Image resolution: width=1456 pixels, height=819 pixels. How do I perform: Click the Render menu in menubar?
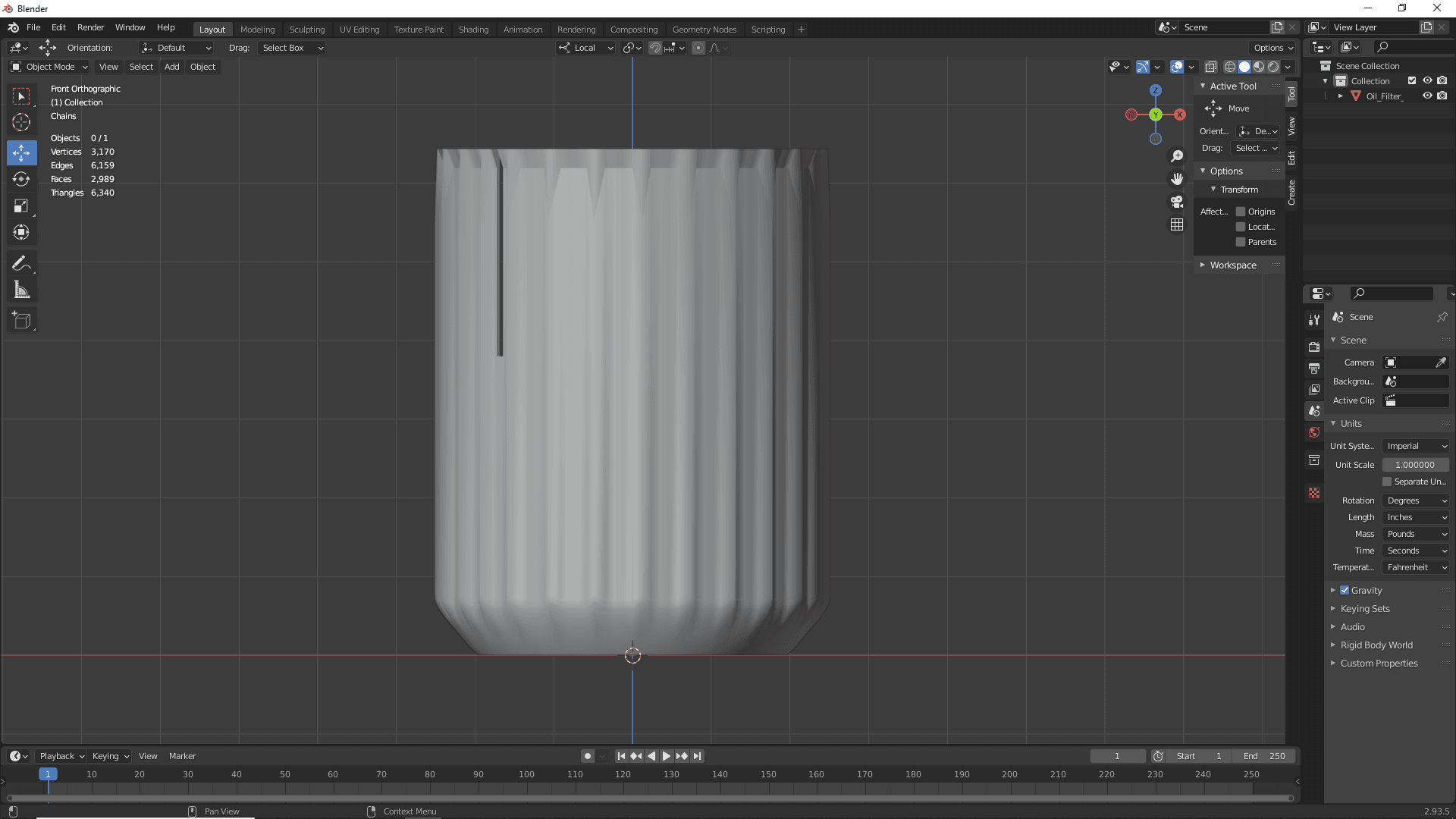click(91, 27)
